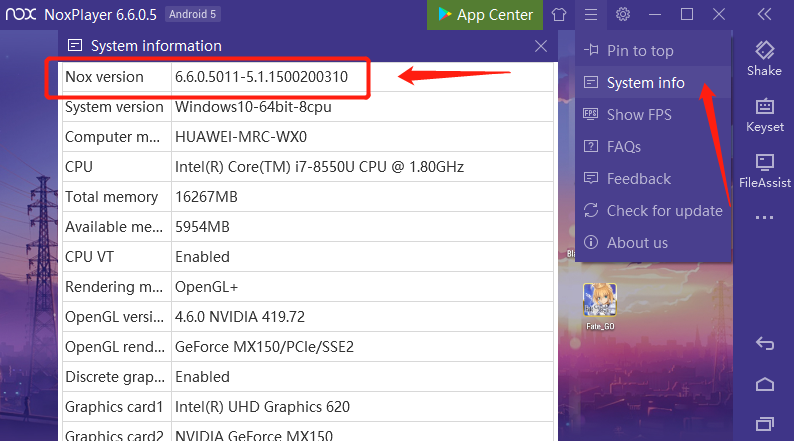The width and height of the screenshot is (794, 441).
Task: Click the System information header icon
Action: coord(75,46)
